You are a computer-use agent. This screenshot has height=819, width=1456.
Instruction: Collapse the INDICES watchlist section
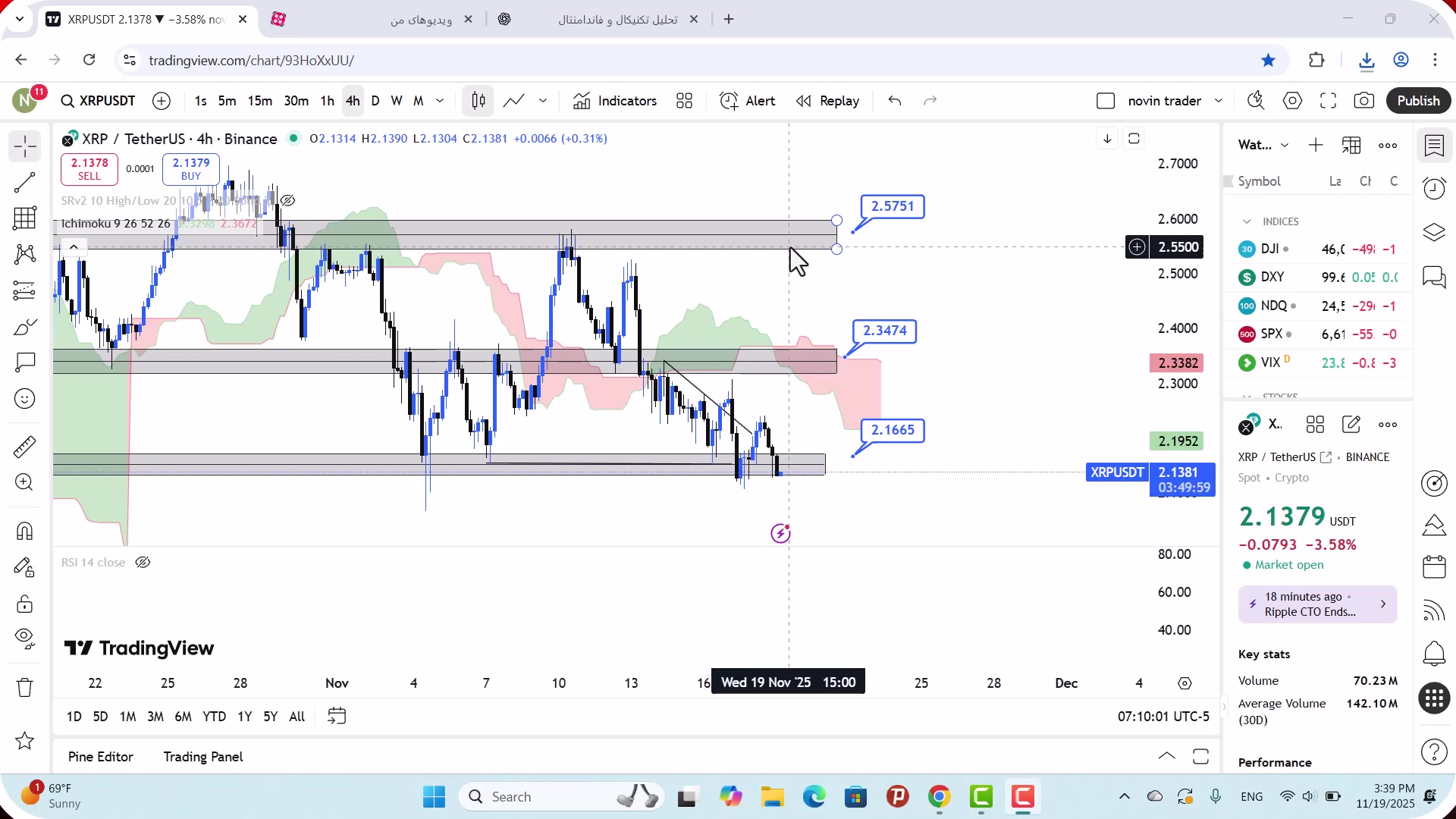(x=1247, y=221)
